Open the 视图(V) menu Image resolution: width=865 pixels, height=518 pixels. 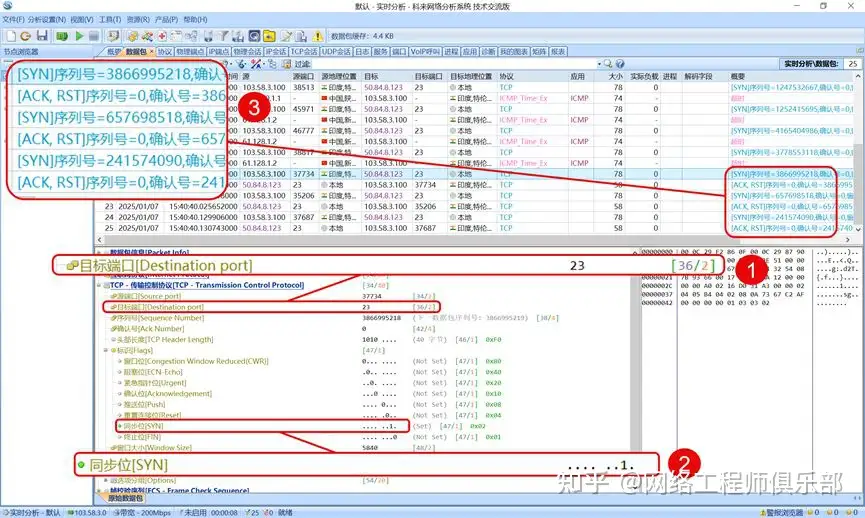tap(83, 19)
